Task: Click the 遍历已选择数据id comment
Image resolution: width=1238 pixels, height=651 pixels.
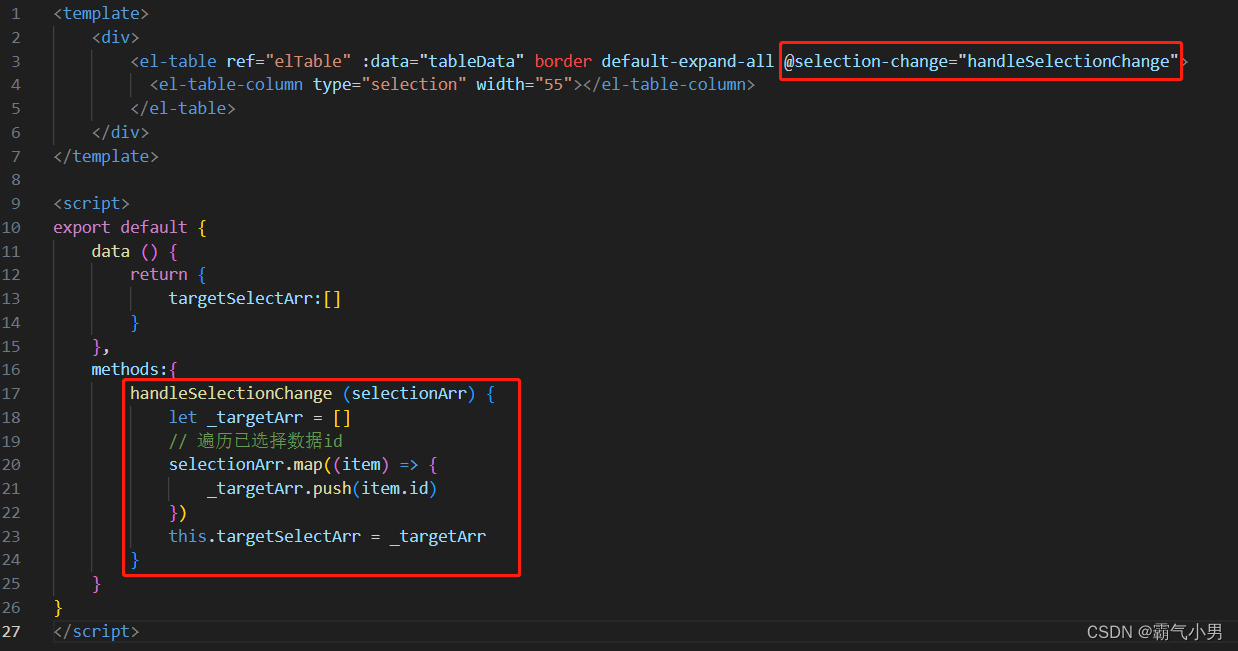Action: 257,440
